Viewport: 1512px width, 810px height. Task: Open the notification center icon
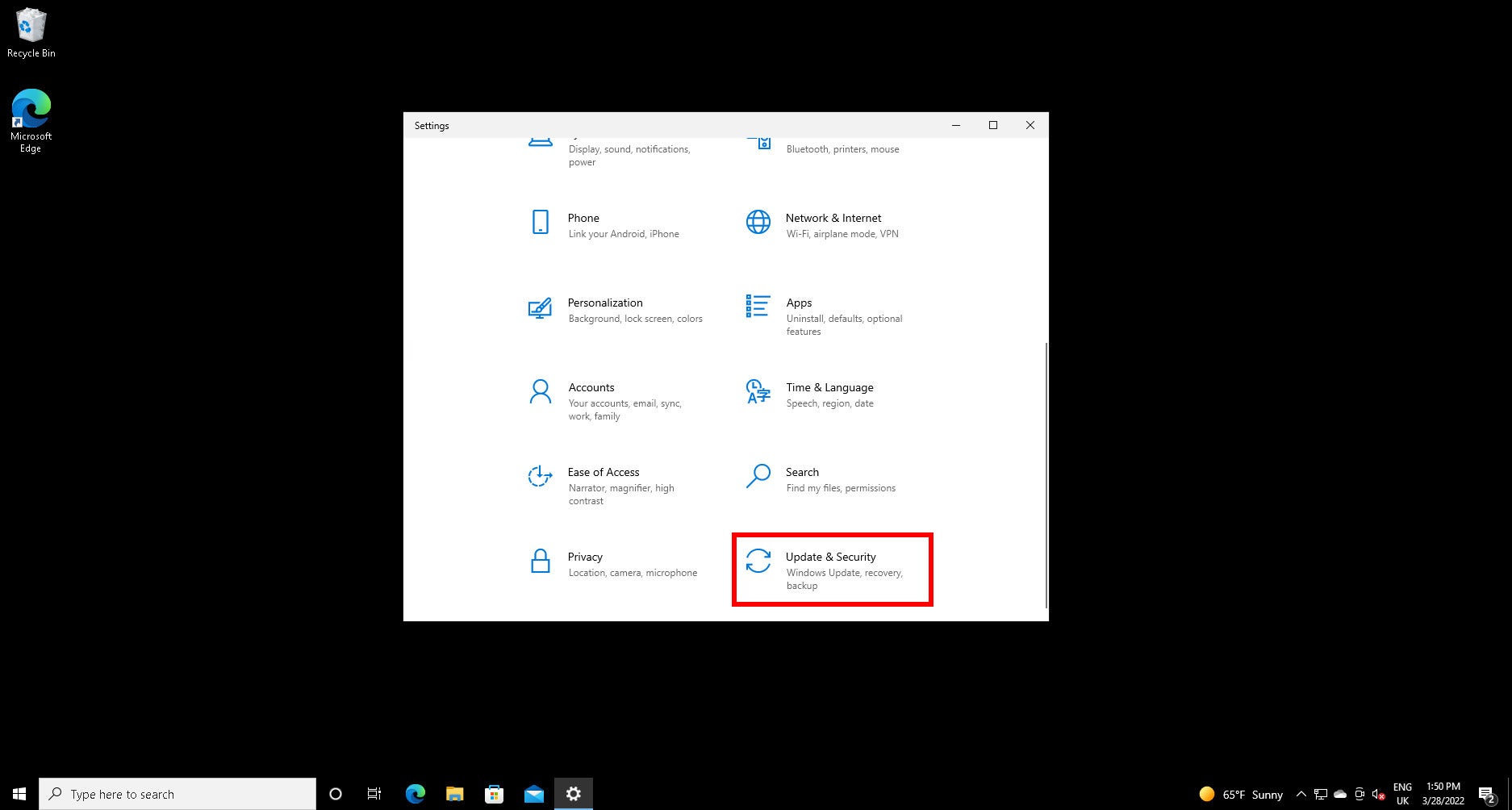tap(1487, 794)
